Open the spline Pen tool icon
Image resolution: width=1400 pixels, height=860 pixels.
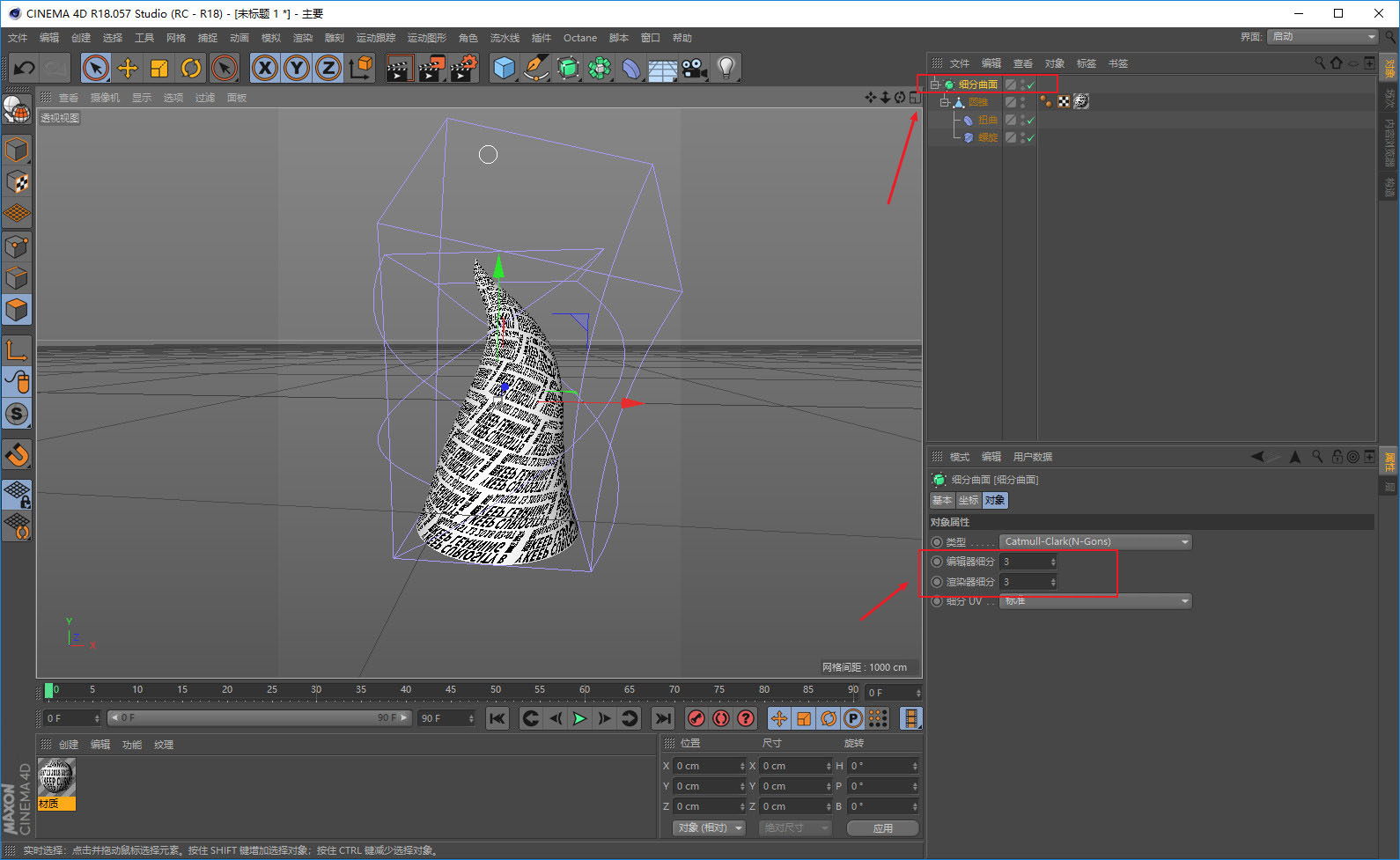click(x=535, y=68)
